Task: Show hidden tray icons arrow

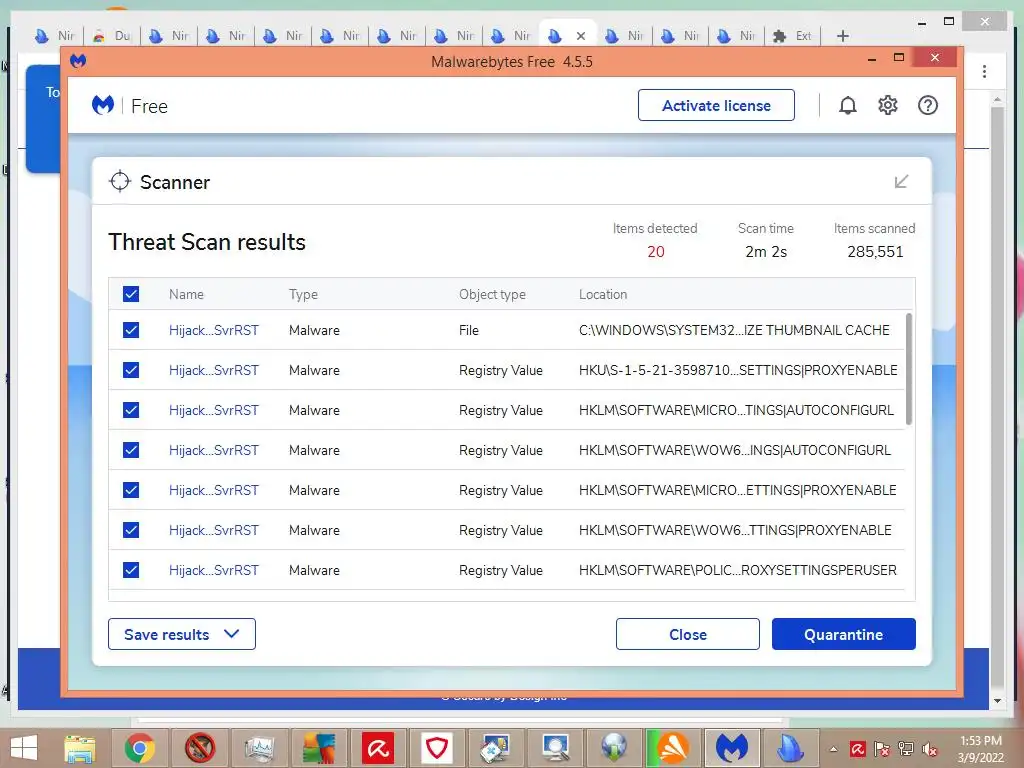Action: 833,749
